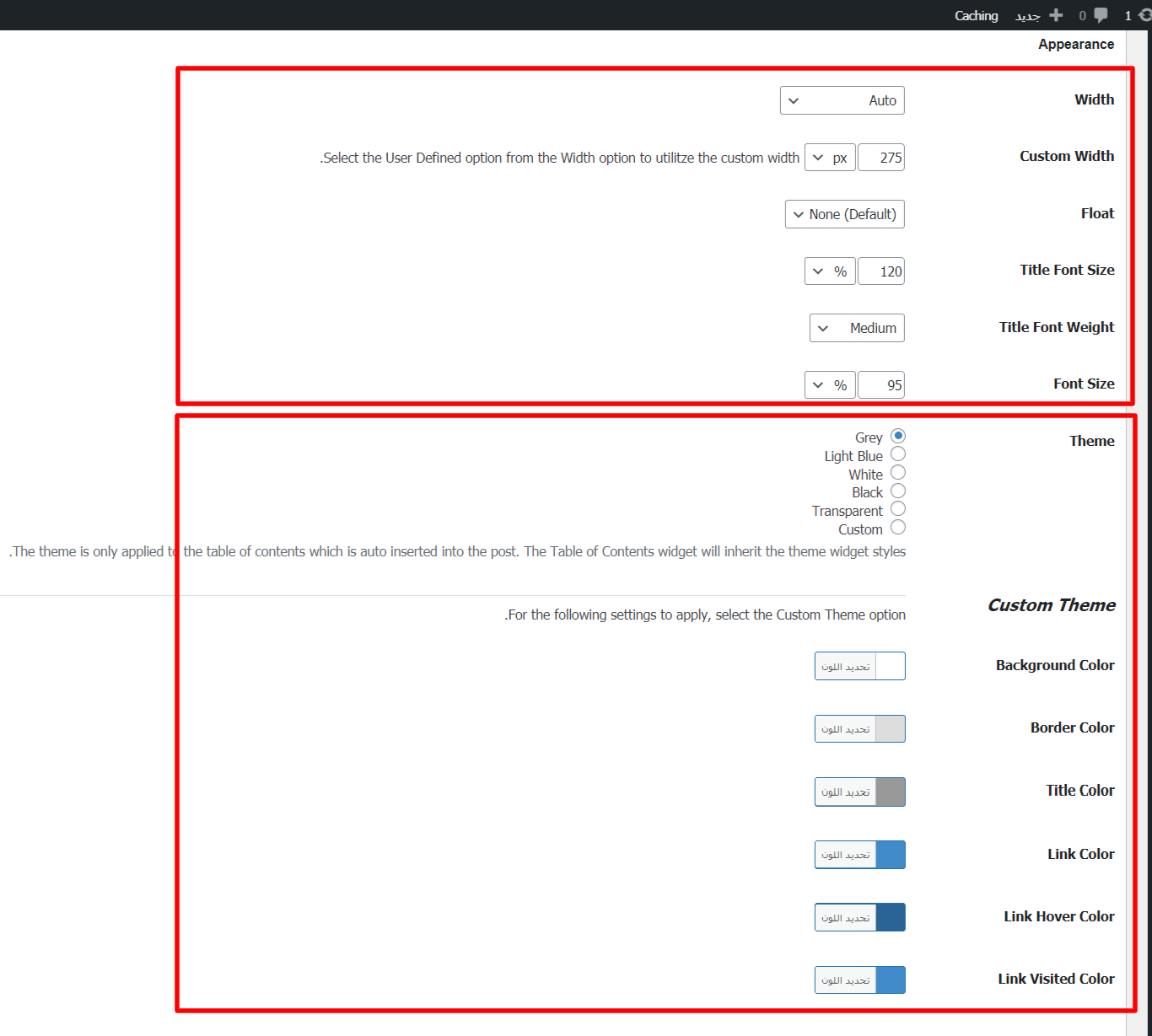1152x1036 pixels.
Task: Open the Custom Width px unit dropdown
Action: click(x=830, y=158)
